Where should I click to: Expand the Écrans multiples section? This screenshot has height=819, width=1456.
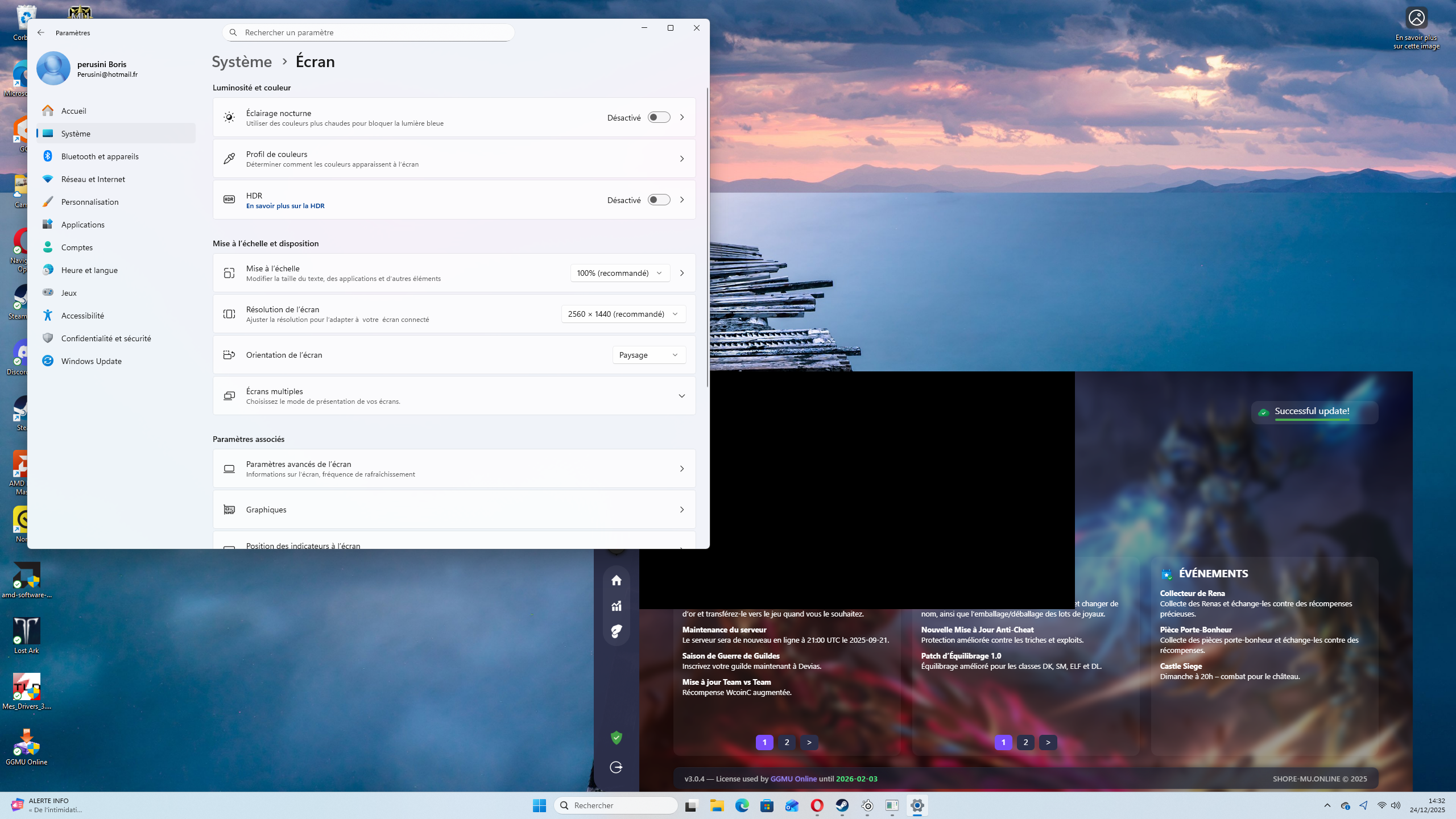click(x=681, y=396)
